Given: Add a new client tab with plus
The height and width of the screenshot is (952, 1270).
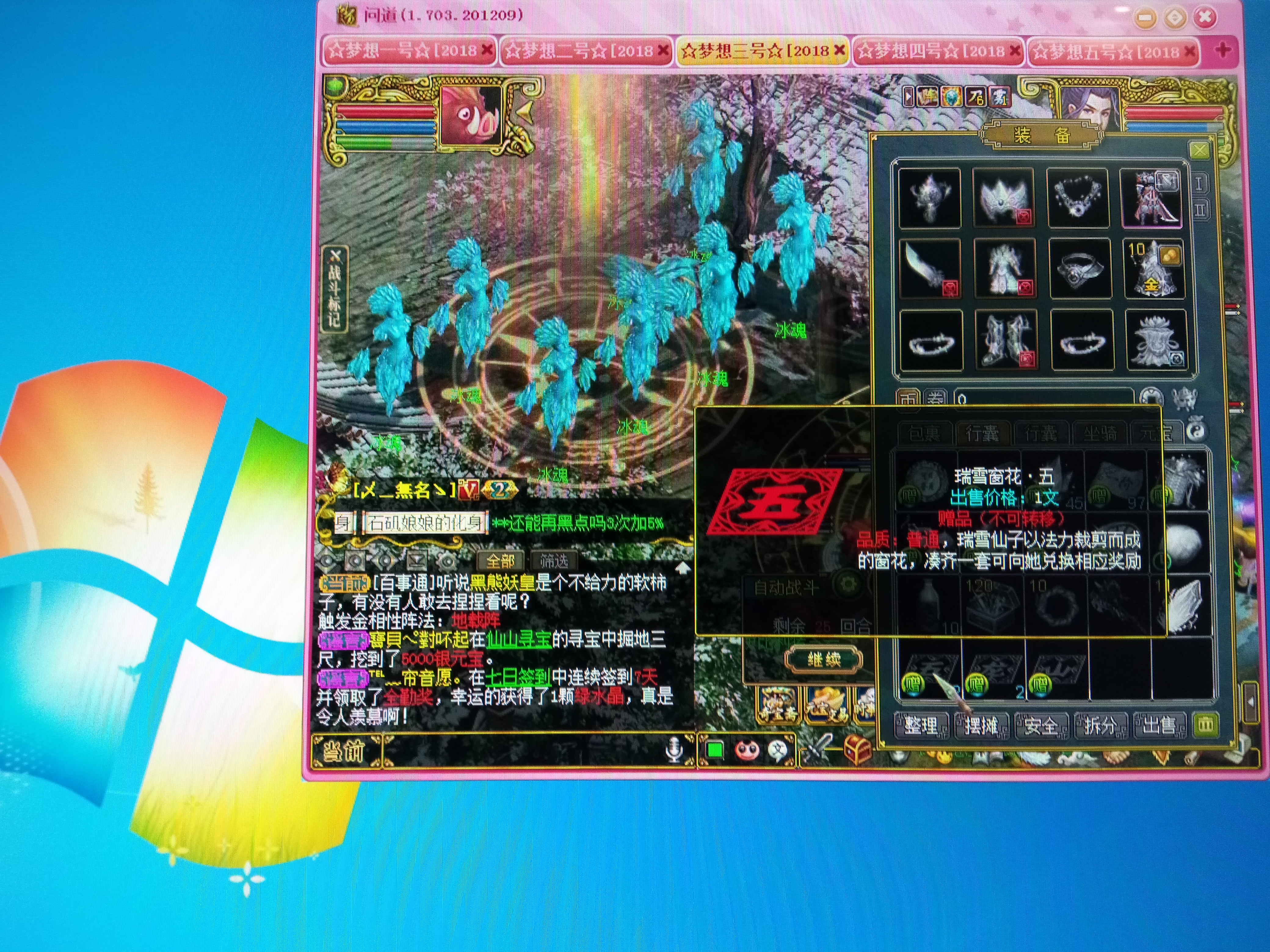Looking at the screenshot, I should [x=1222, y=50].
